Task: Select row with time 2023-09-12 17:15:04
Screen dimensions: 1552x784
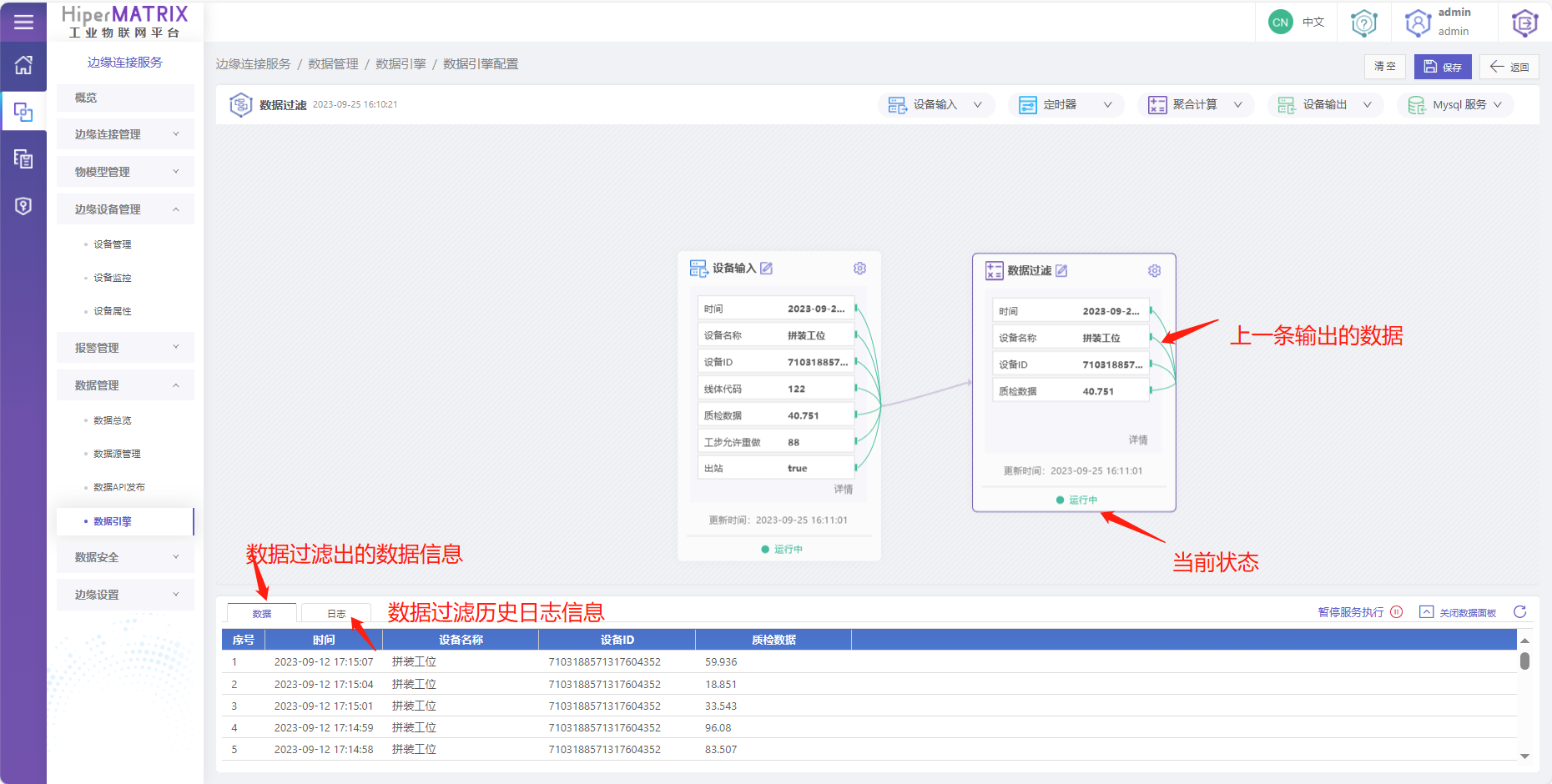Action: tap(869, 684)
